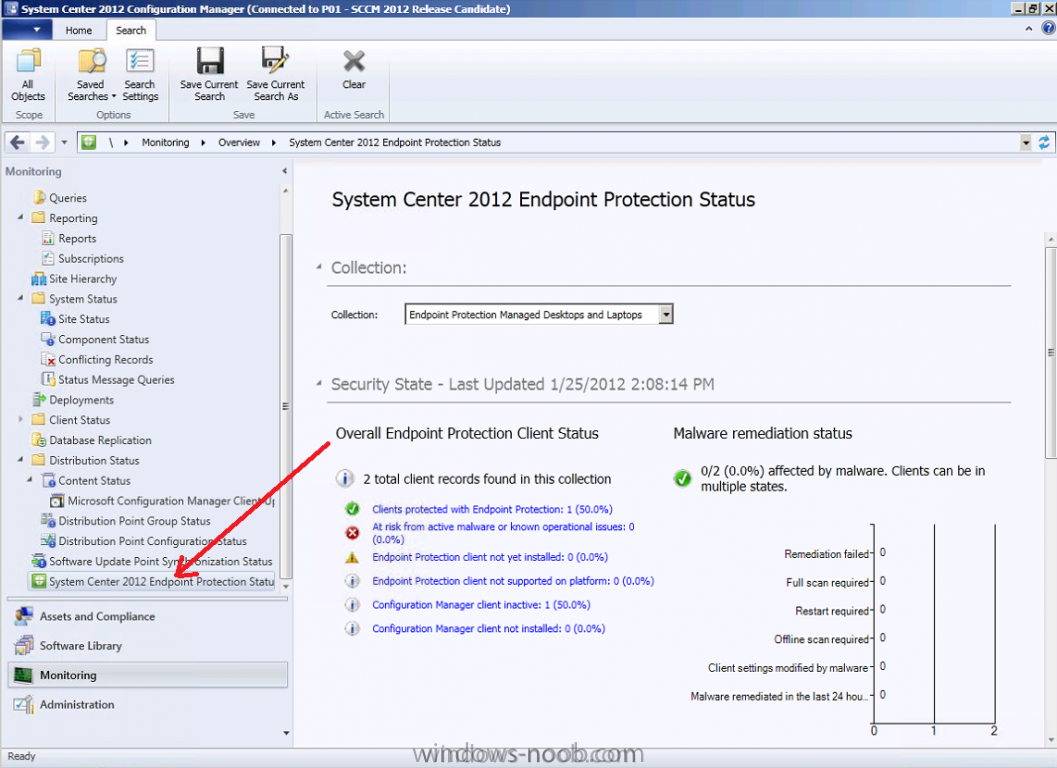This screenshot has height=768, width=1057.
Task: Open the Collection dropdown
Action: [x=666, y=314]
